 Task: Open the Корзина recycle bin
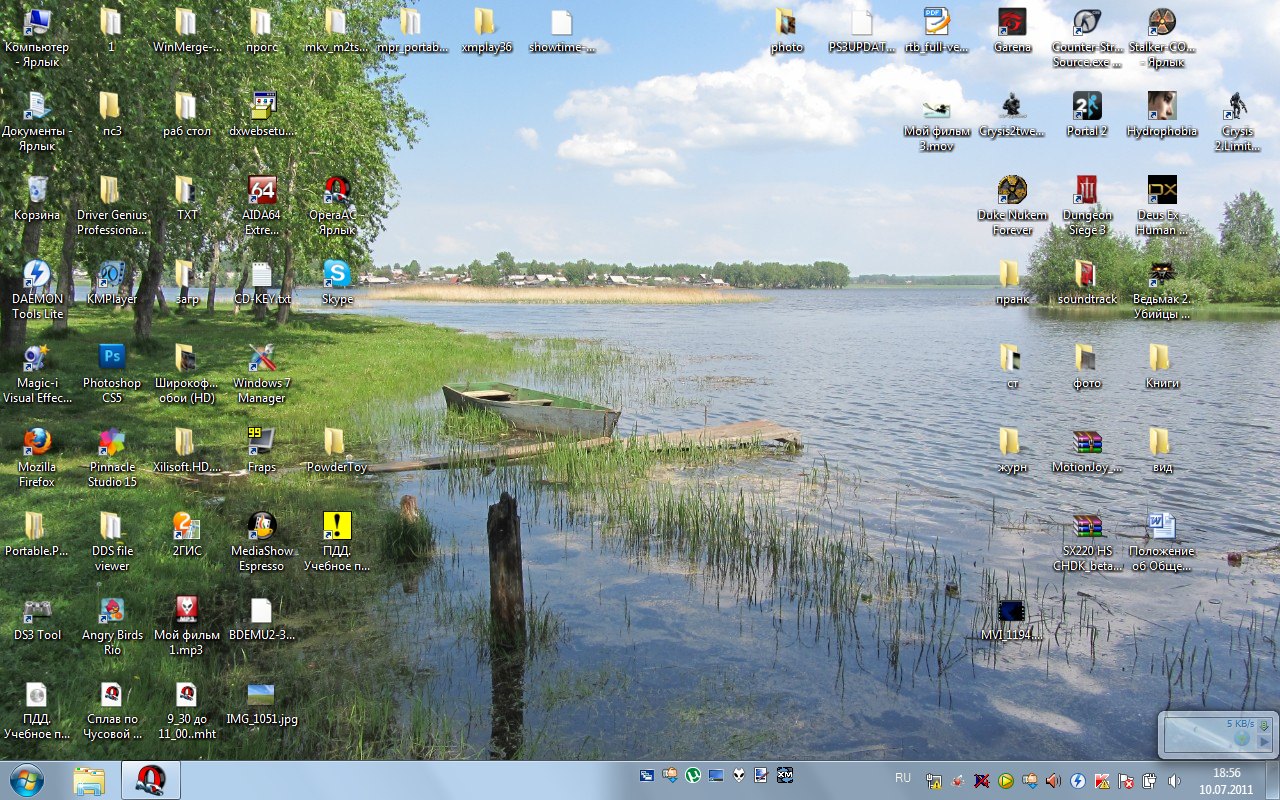pos(37,198)
